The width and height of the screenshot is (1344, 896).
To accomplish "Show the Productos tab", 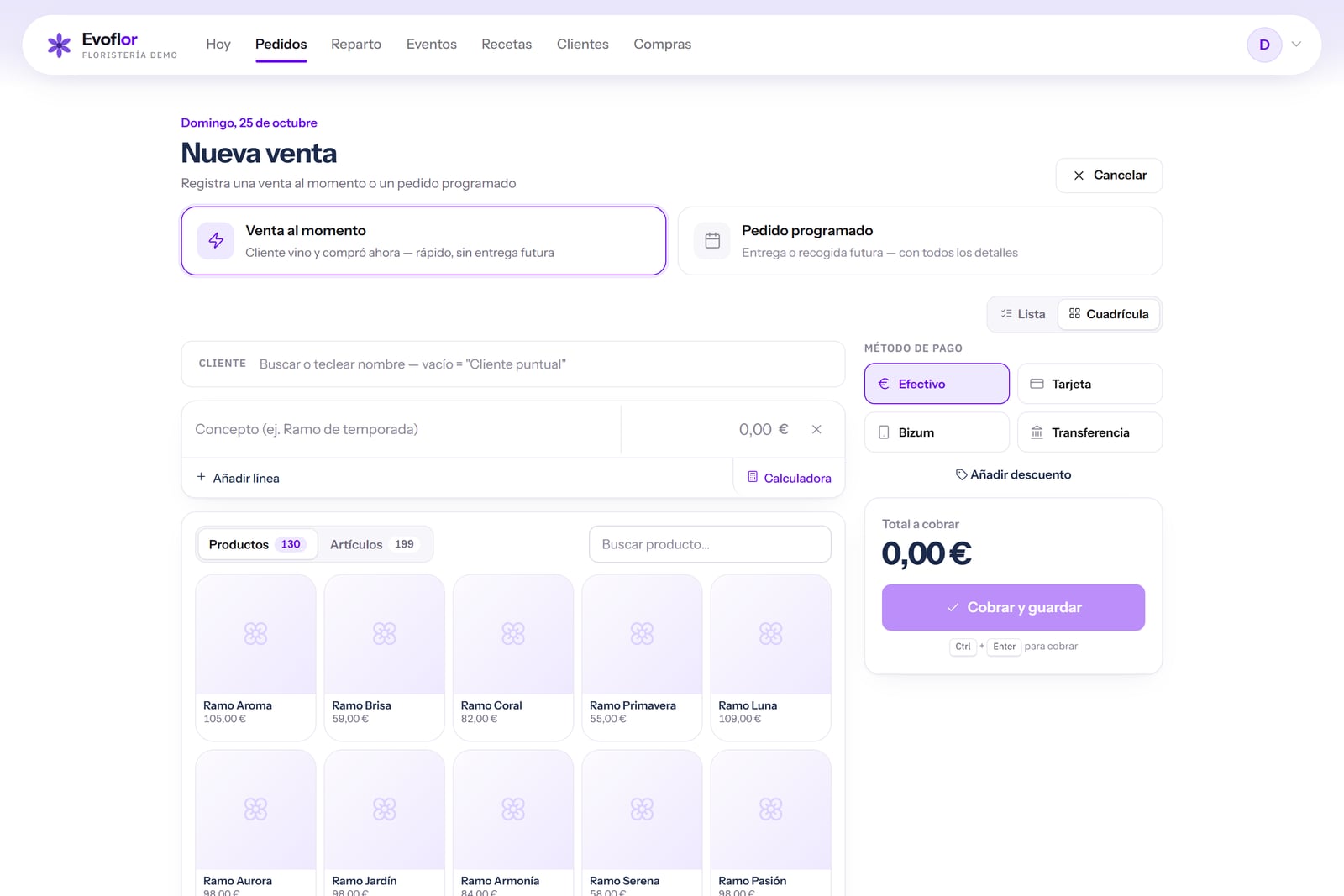I will pos(257,544).
